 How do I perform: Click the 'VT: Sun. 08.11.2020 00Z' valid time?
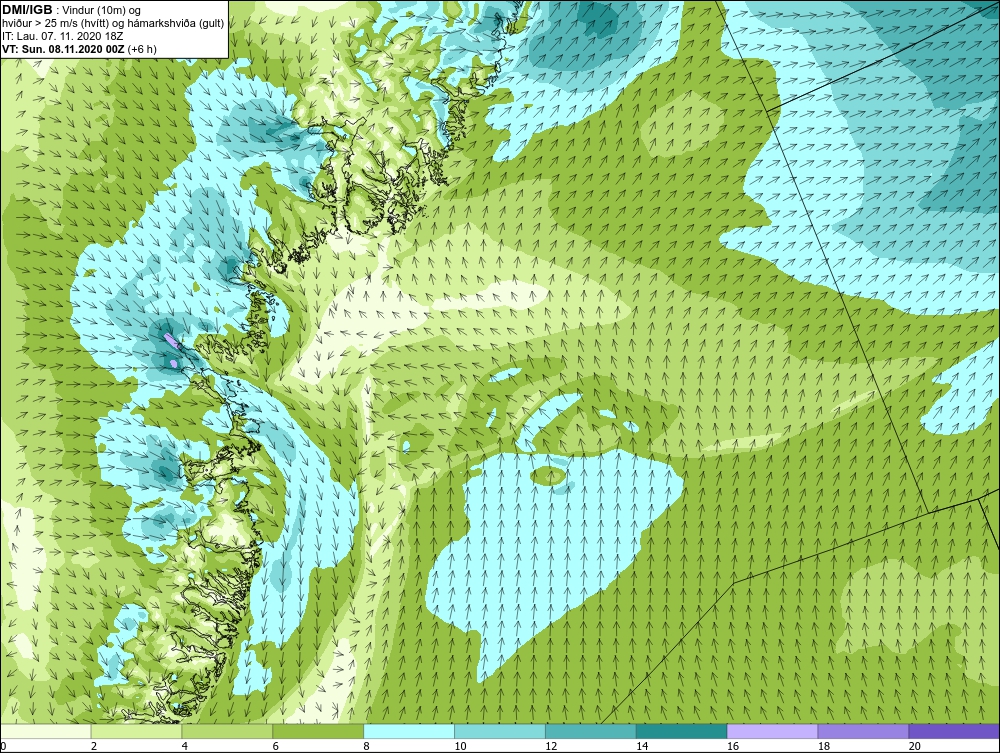coord(64,48)
